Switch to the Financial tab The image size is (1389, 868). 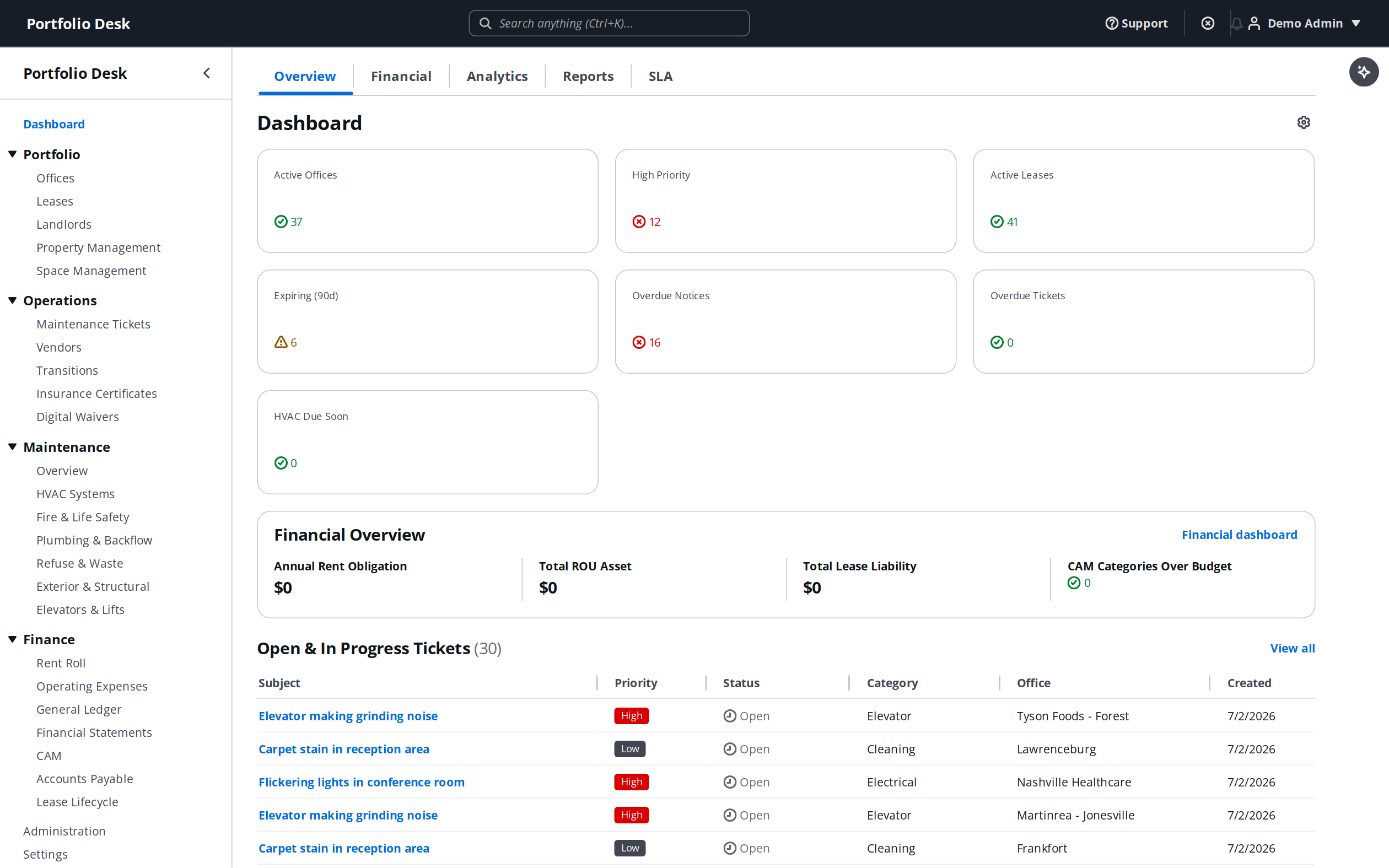click(x=401, y=77)
